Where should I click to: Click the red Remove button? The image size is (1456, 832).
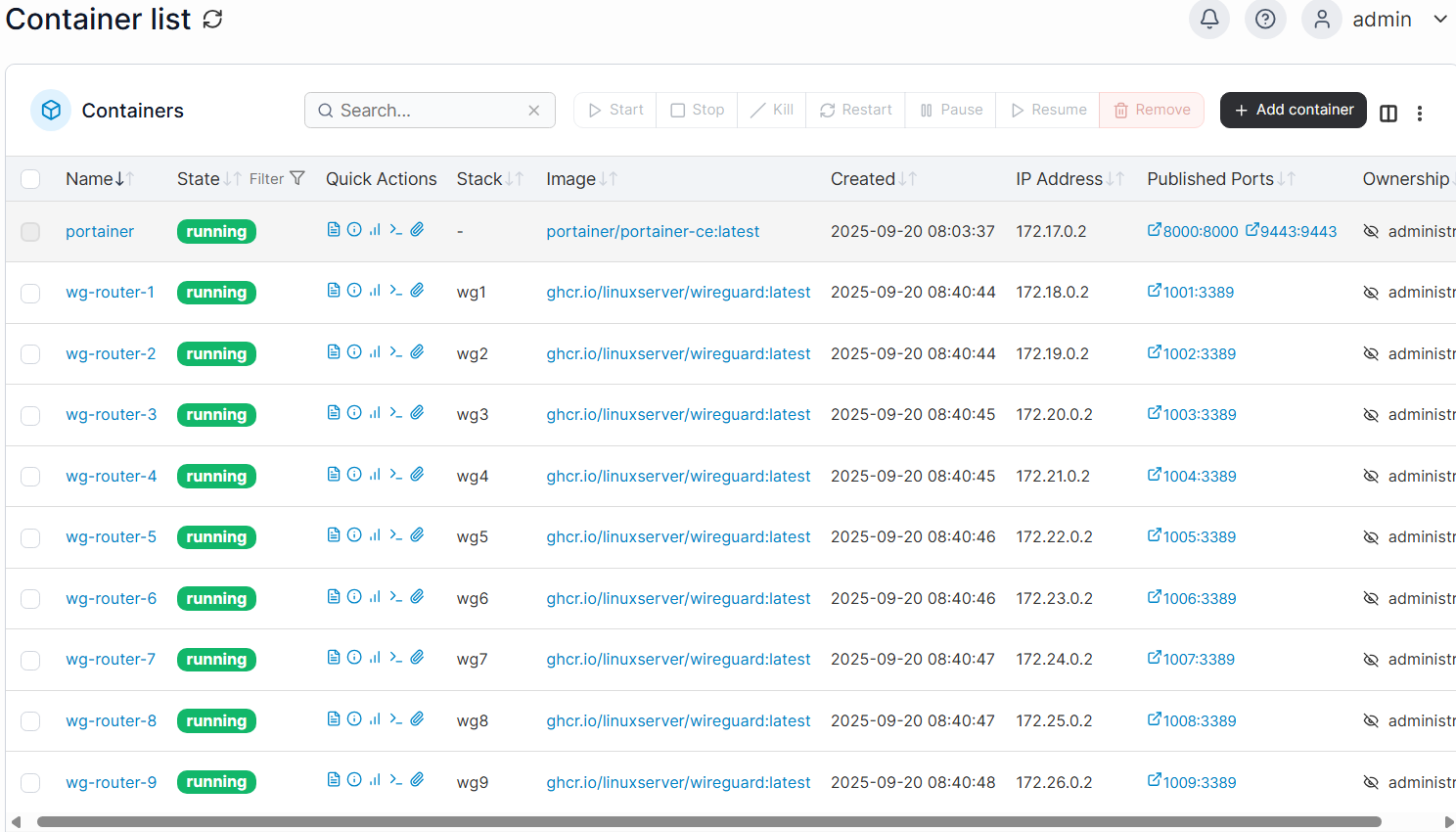pyautogui.click(x=1152, y=110)
